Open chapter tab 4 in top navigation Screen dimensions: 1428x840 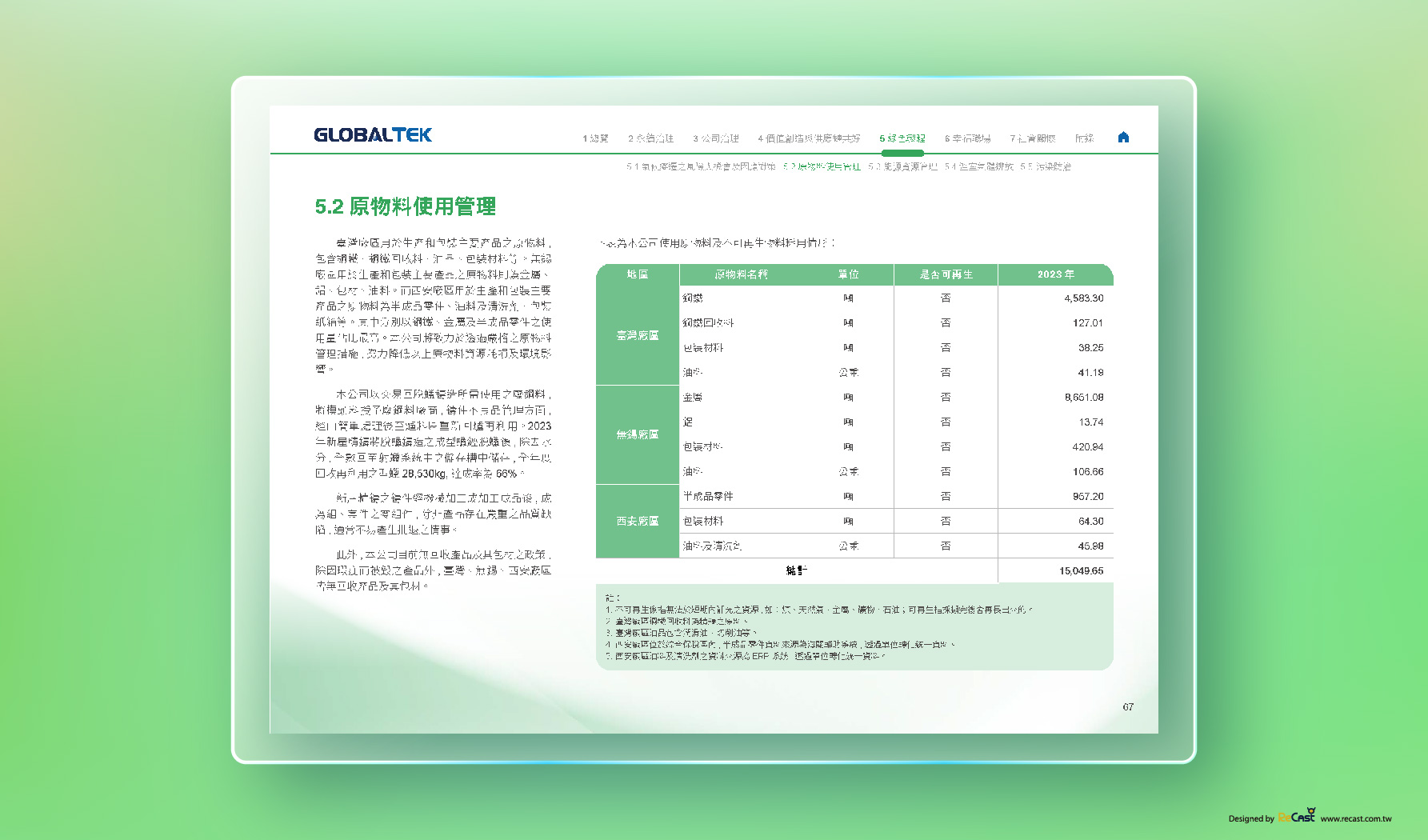[809, 138]
